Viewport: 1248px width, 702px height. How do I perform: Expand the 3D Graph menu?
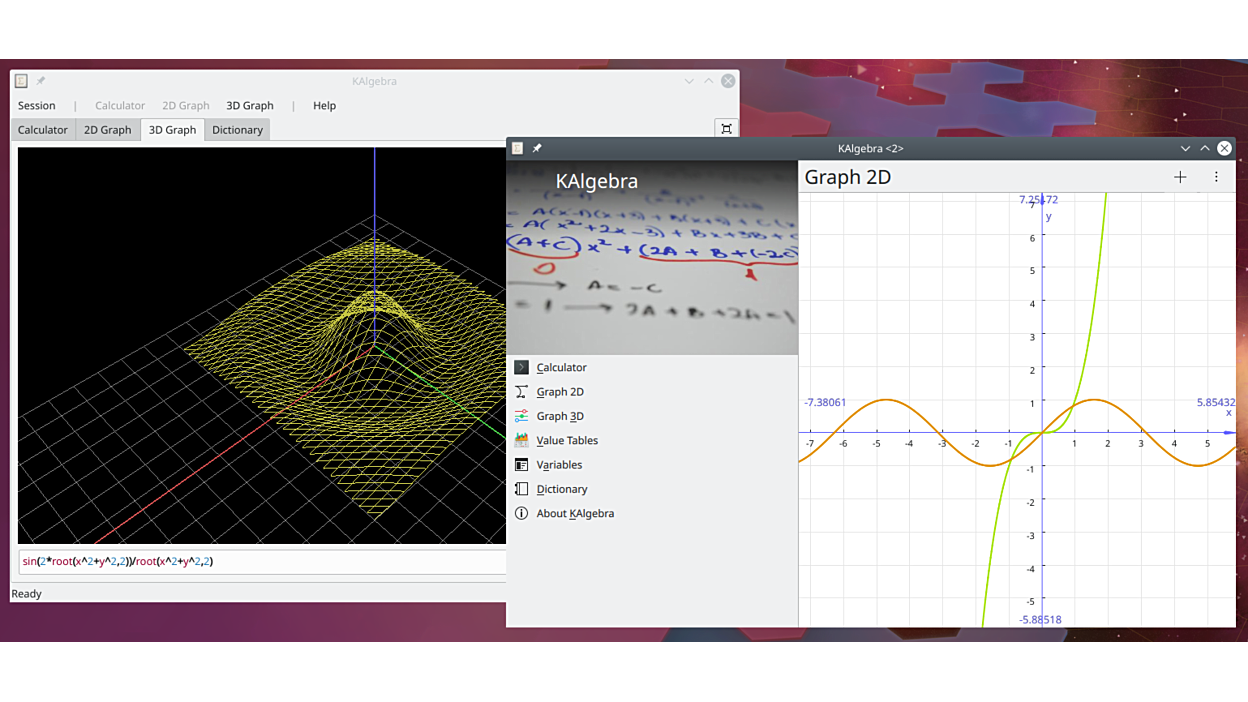250,105
